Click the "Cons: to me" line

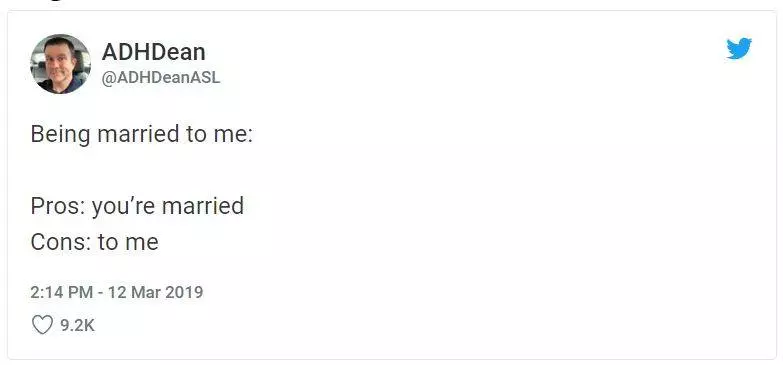(x=94, y=242)
